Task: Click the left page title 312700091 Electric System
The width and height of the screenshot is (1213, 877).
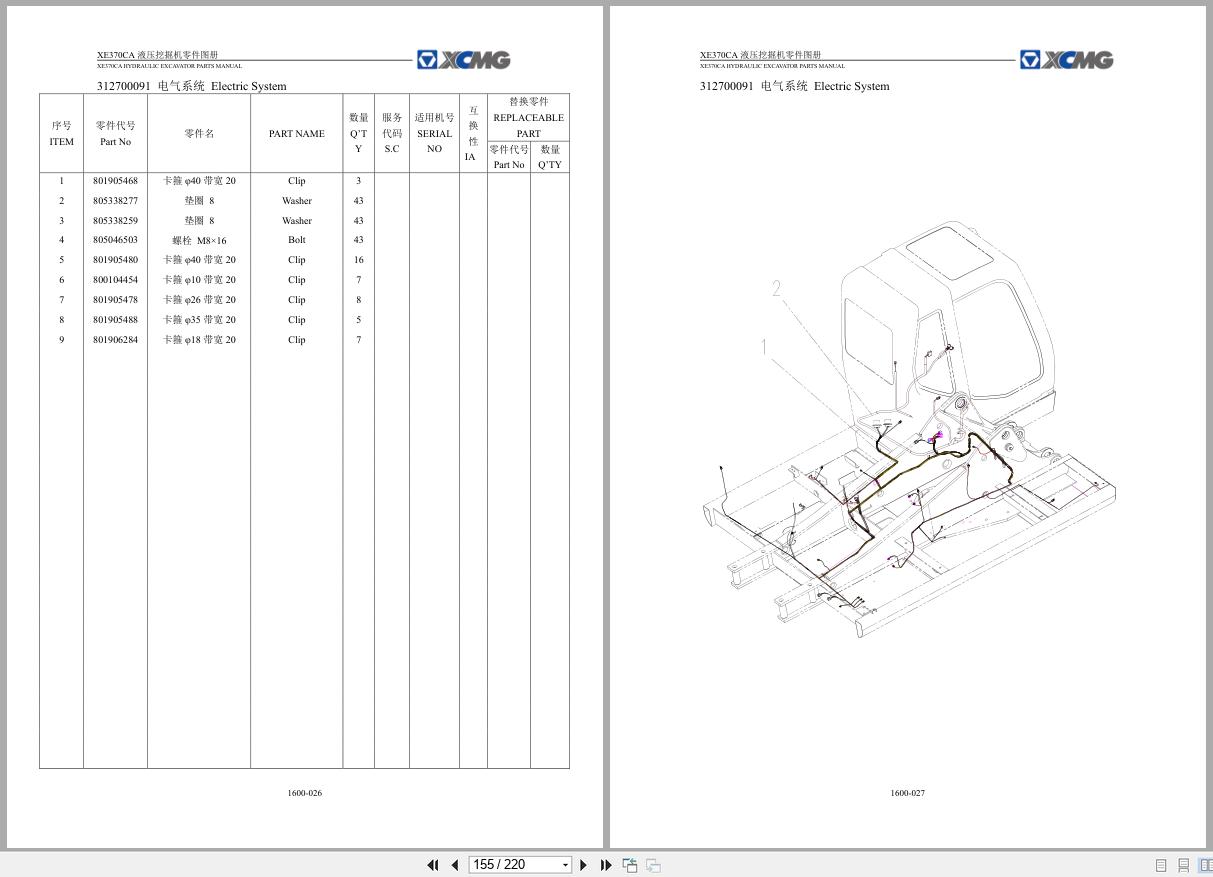Action: [192, 86]
